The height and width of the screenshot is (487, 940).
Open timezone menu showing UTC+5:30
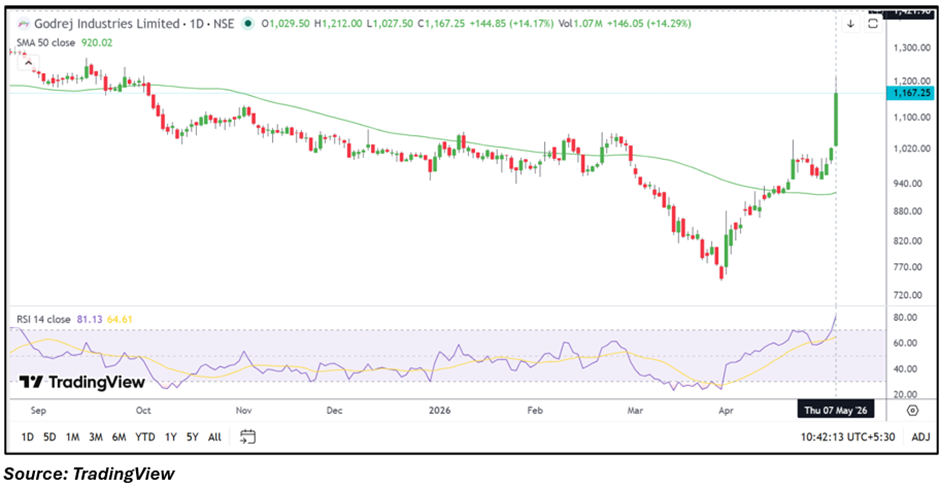pyautogui.click(x=847, y=437)
